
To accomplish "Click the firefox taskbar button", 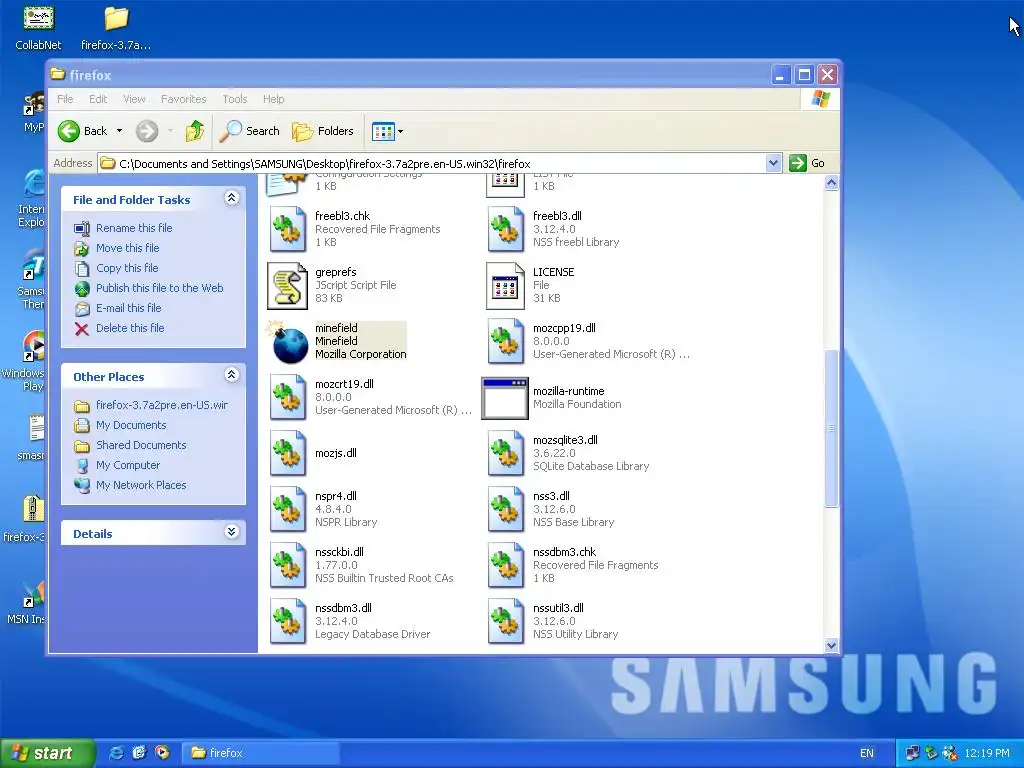I will [x=260, y=753].
